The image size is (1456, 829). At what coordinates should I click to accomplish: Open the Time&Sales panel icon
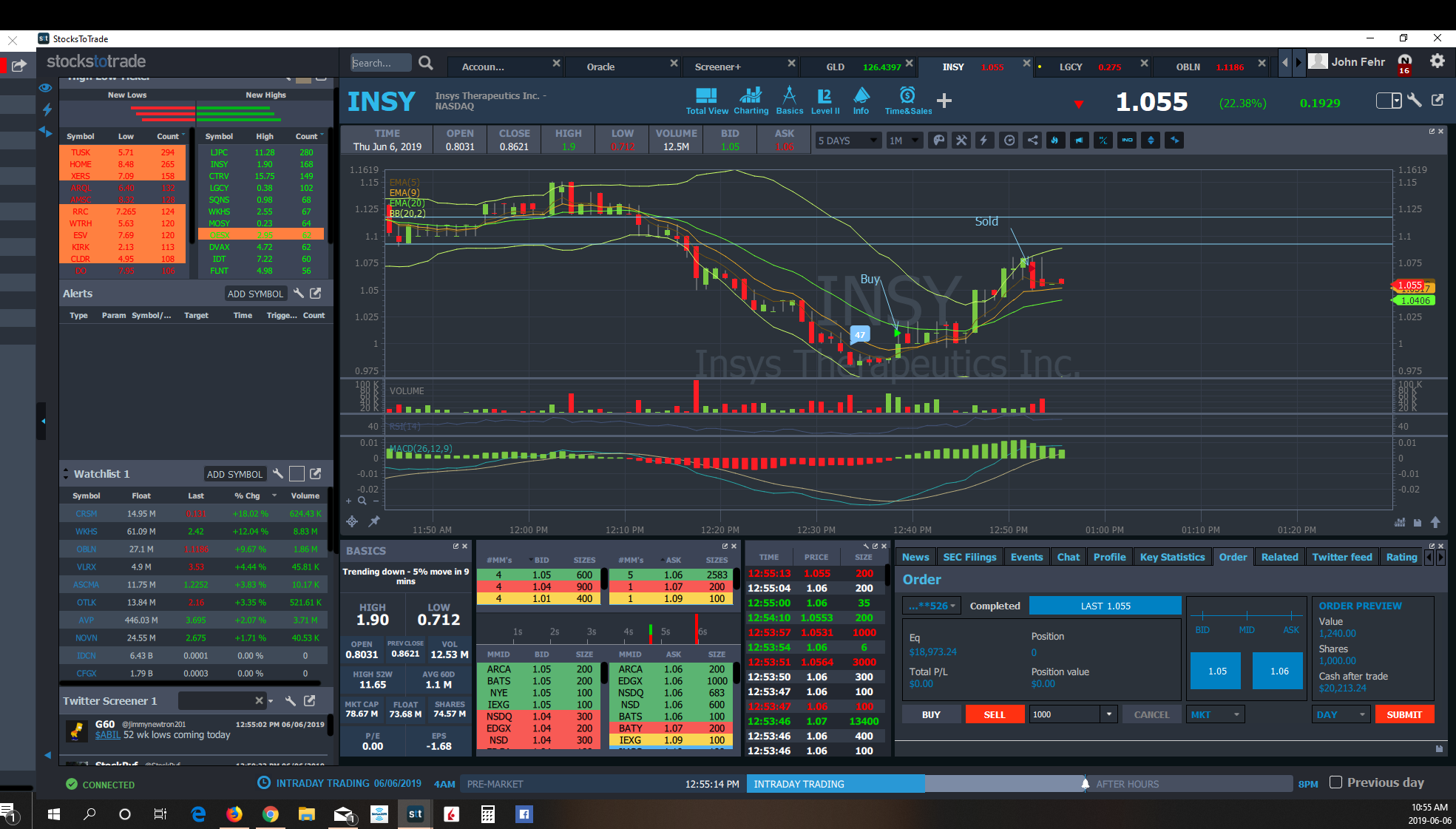pos(907,101)
